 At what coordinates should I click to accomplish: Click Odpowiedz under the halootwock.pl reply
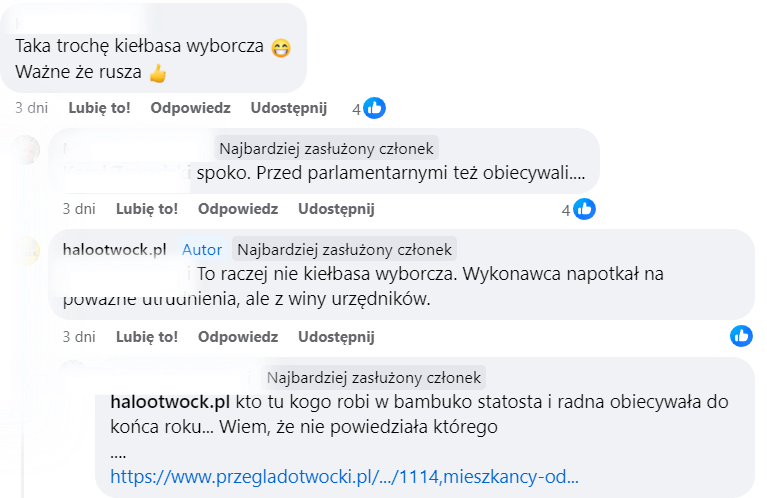coord(237,336)
